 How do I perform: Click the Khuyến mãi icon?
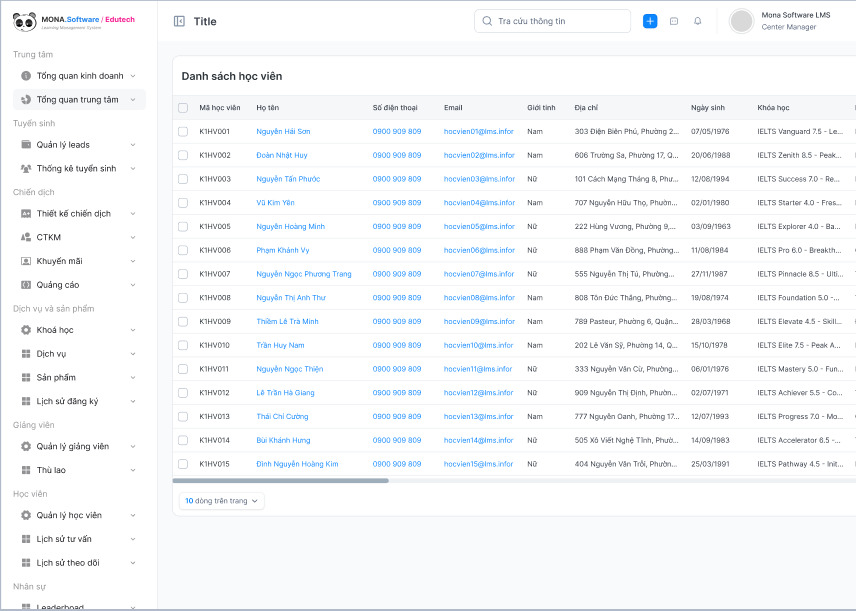click(x=26, y=261)
